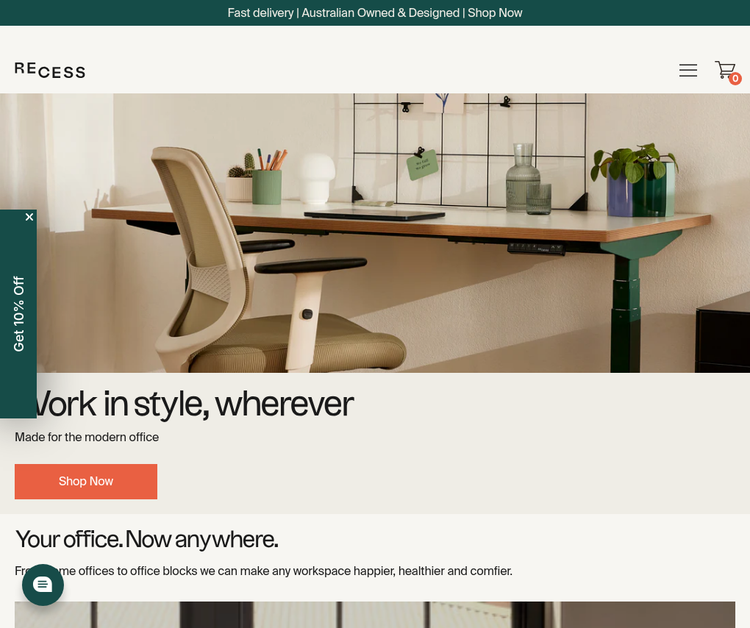Screen dimensions: 750x628
Task: Select Your office. Now anywhere. heading
Action: (x=146, y=540)
